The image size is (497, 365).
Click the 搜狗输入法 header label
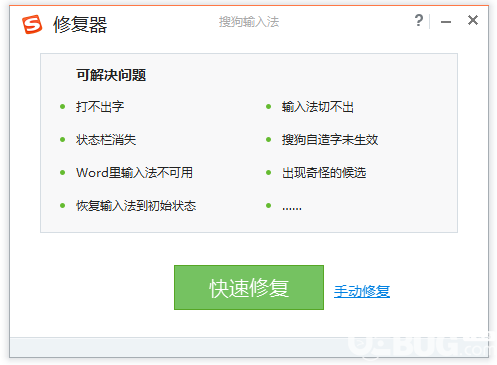tap(249, 22)
